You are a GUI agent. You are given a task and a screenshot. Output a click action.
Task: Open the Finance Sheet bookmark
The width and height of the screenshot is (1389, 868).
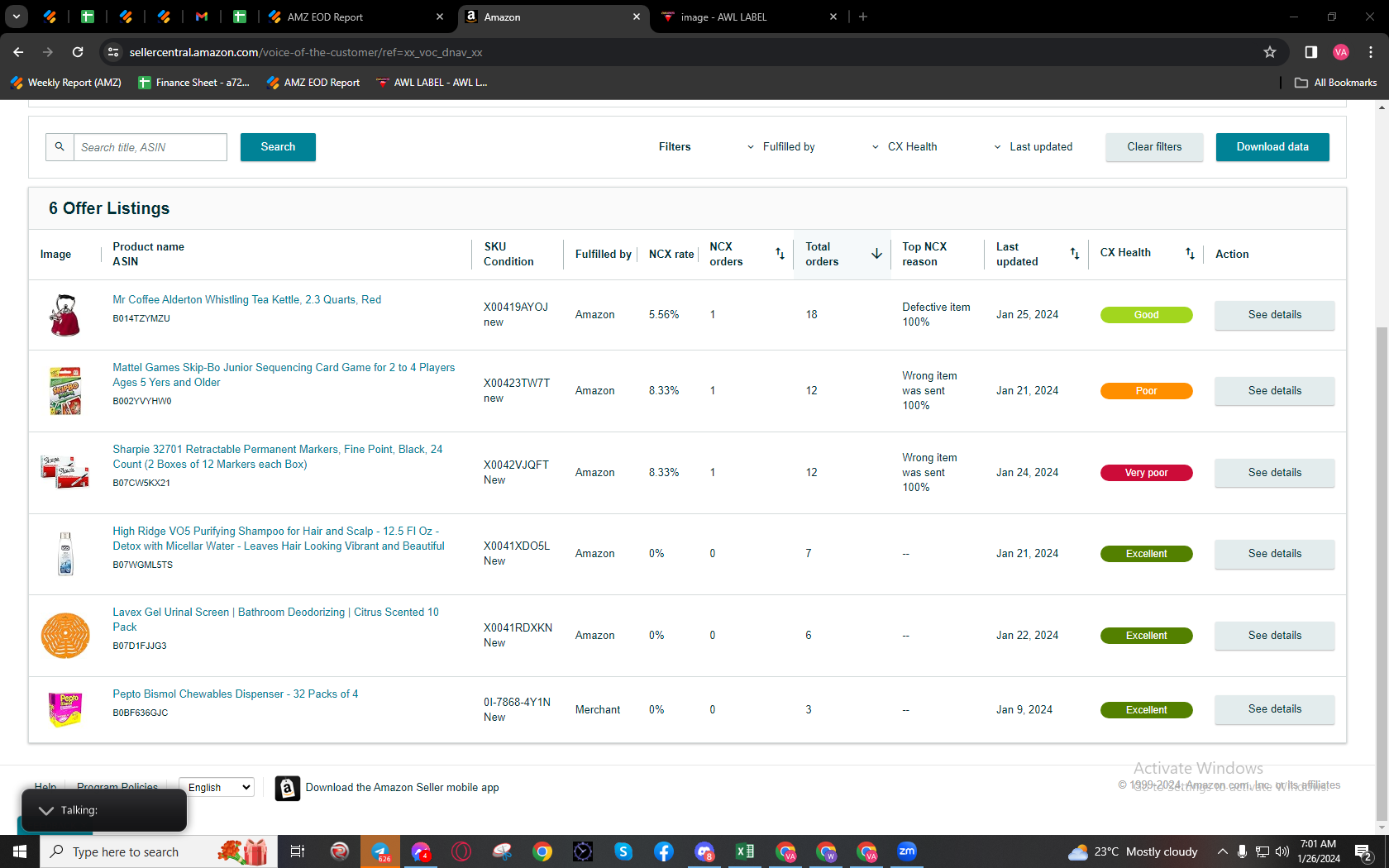tap(193, 83)
